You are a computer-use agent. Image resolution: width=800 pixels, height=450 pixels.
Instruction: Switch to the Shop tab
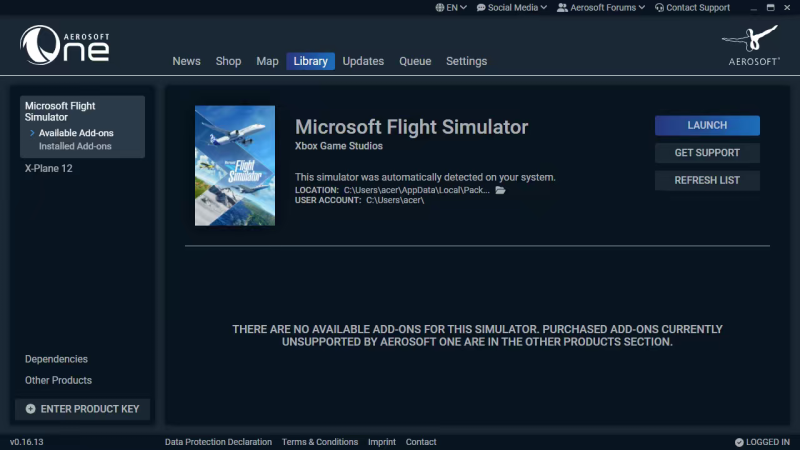pos(228,61)
